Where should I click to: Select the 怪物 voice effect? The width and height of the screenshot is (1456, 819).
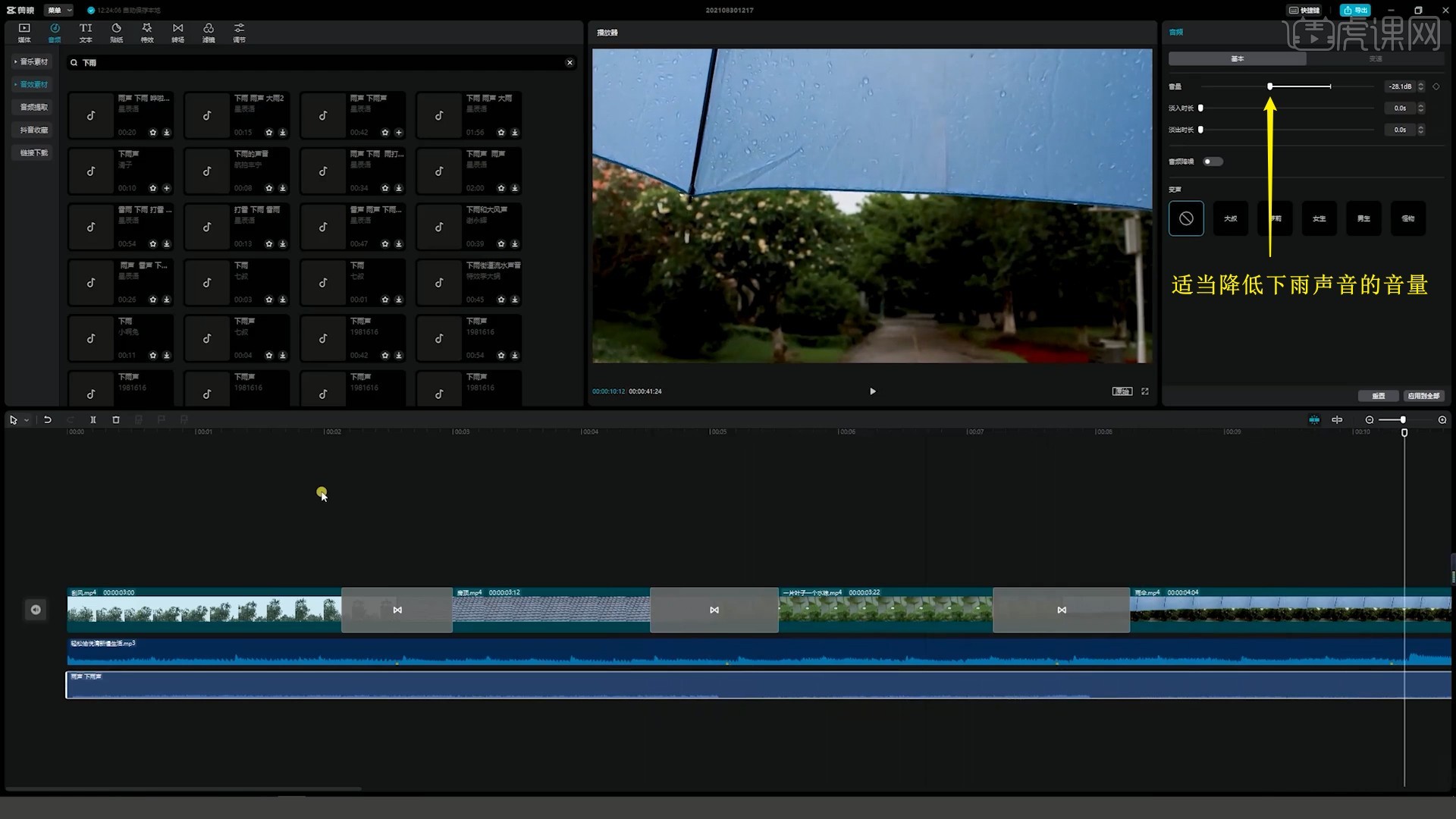pyautogui.click(x=1408, y=218)
